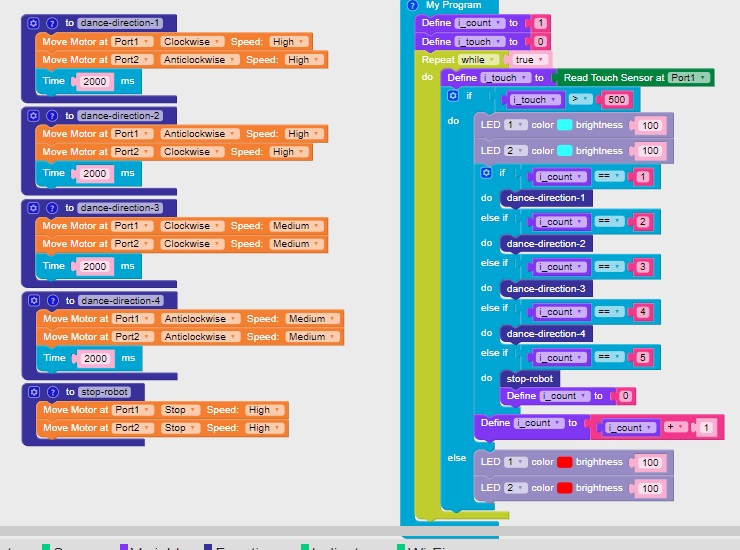Edit the 500 threshold number field
The image size is (740, 550).
617,100
